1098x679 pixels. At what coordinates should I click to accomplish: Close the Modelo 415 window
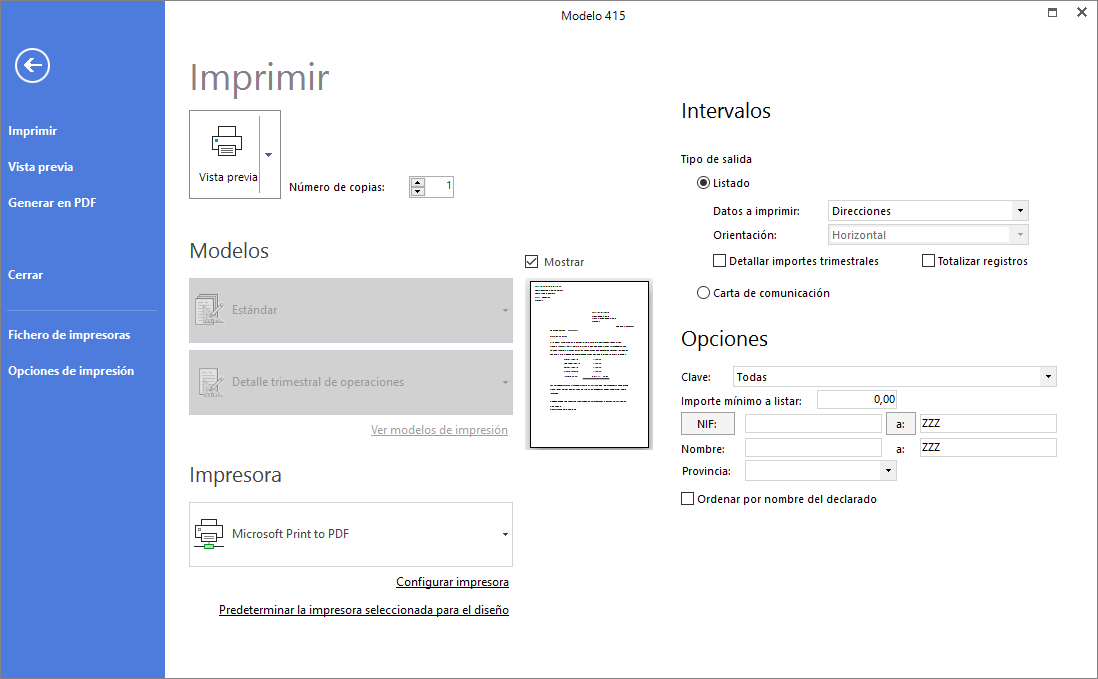click(1081, 13)
